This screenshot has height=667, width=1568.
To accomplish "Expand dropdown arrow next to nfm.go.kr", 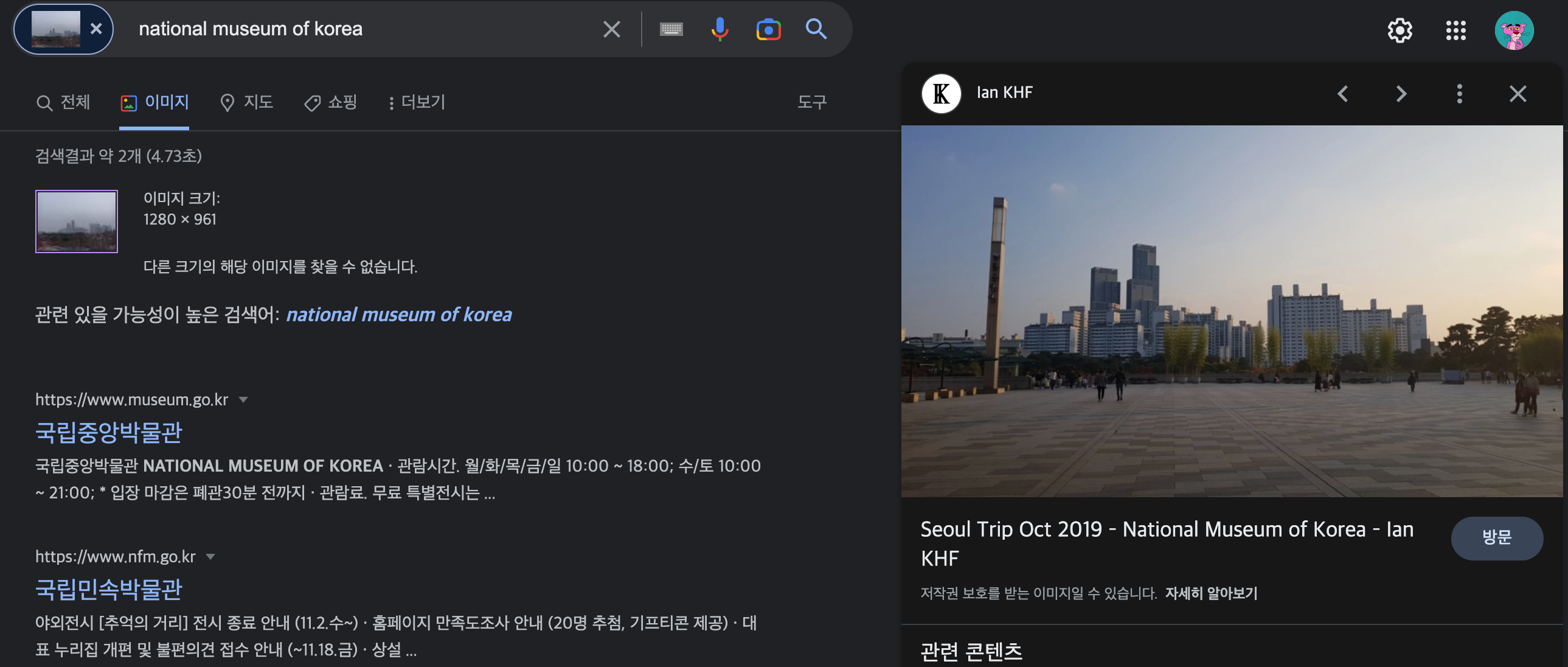I will tap(210, 557).
